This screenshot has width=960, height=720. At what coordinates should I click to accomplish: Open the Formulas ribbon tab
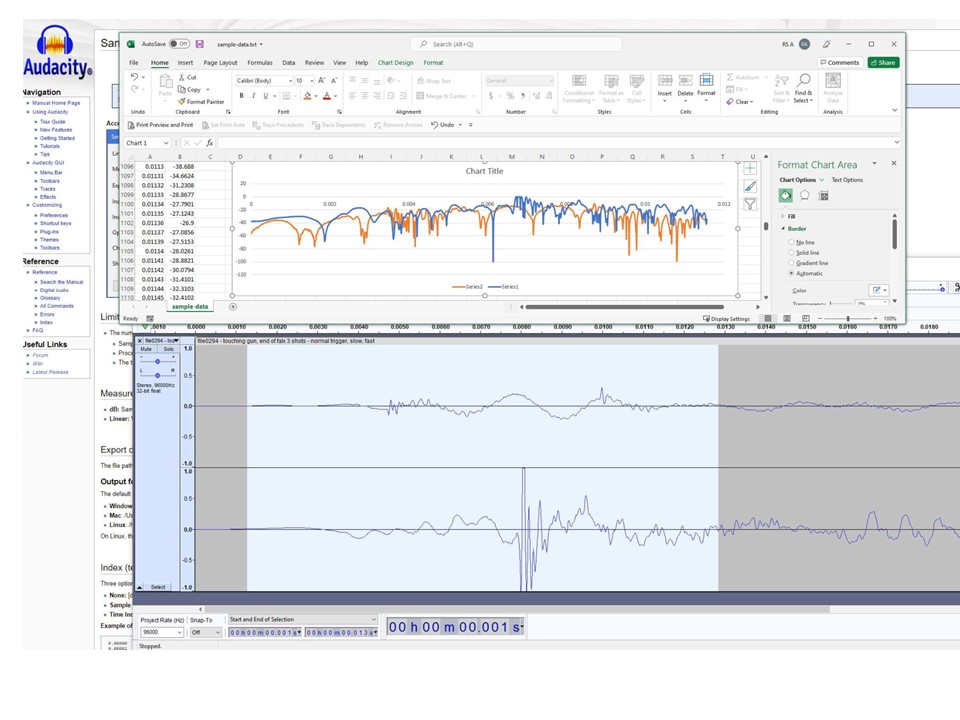(x=260, y=62)
